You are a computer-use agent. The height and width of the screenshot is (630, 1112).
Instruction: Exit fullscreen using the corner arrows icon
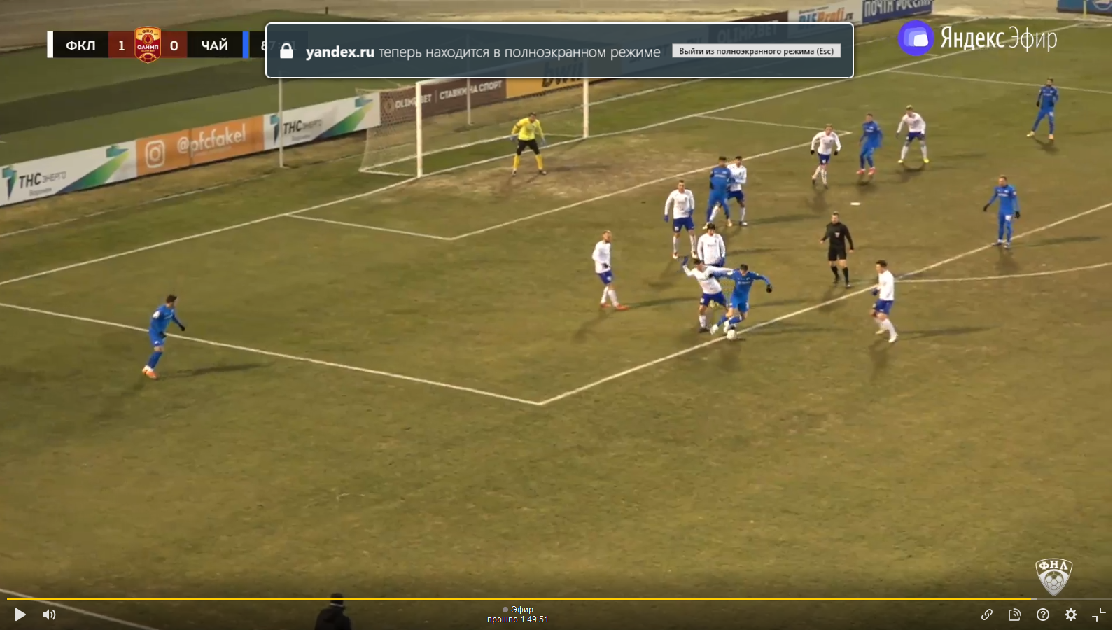pyautogui.click(x=1099, y=615)
